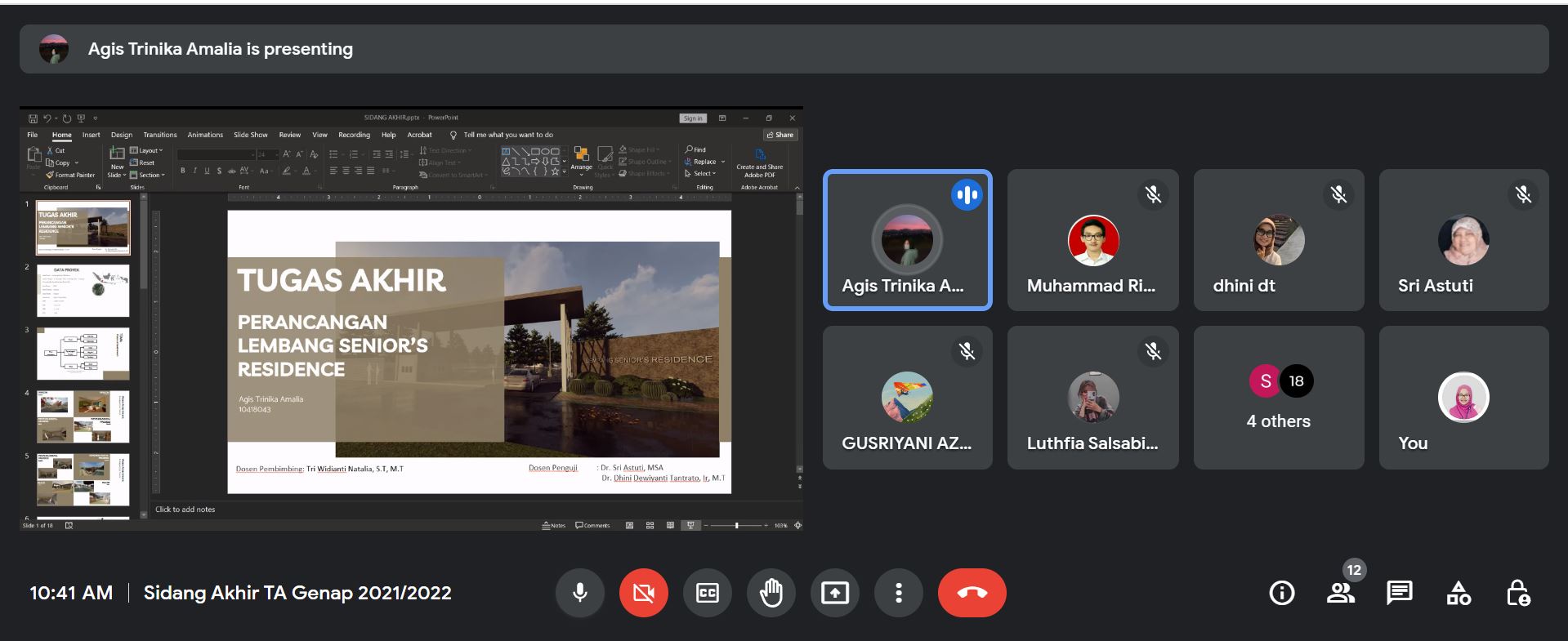Open the host controls lock icon
This screenshot has height=641, width=1568.
pos(1517,593)
